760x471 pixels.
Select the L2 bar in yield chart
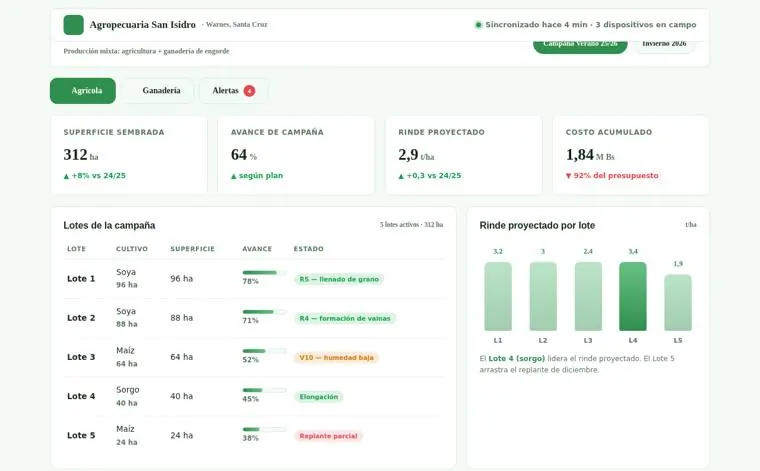tap(543, 297)
